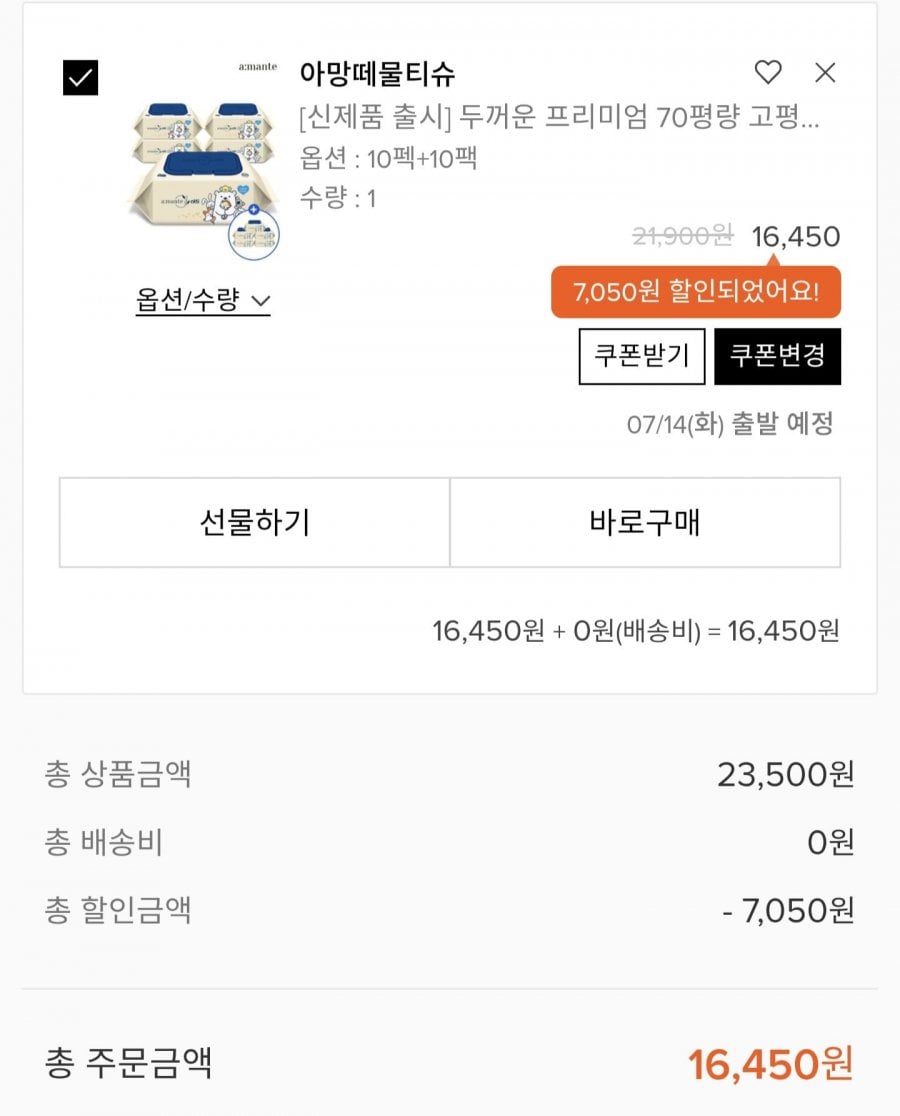Click the 수량 : 1 line

(x=338, y=198)
